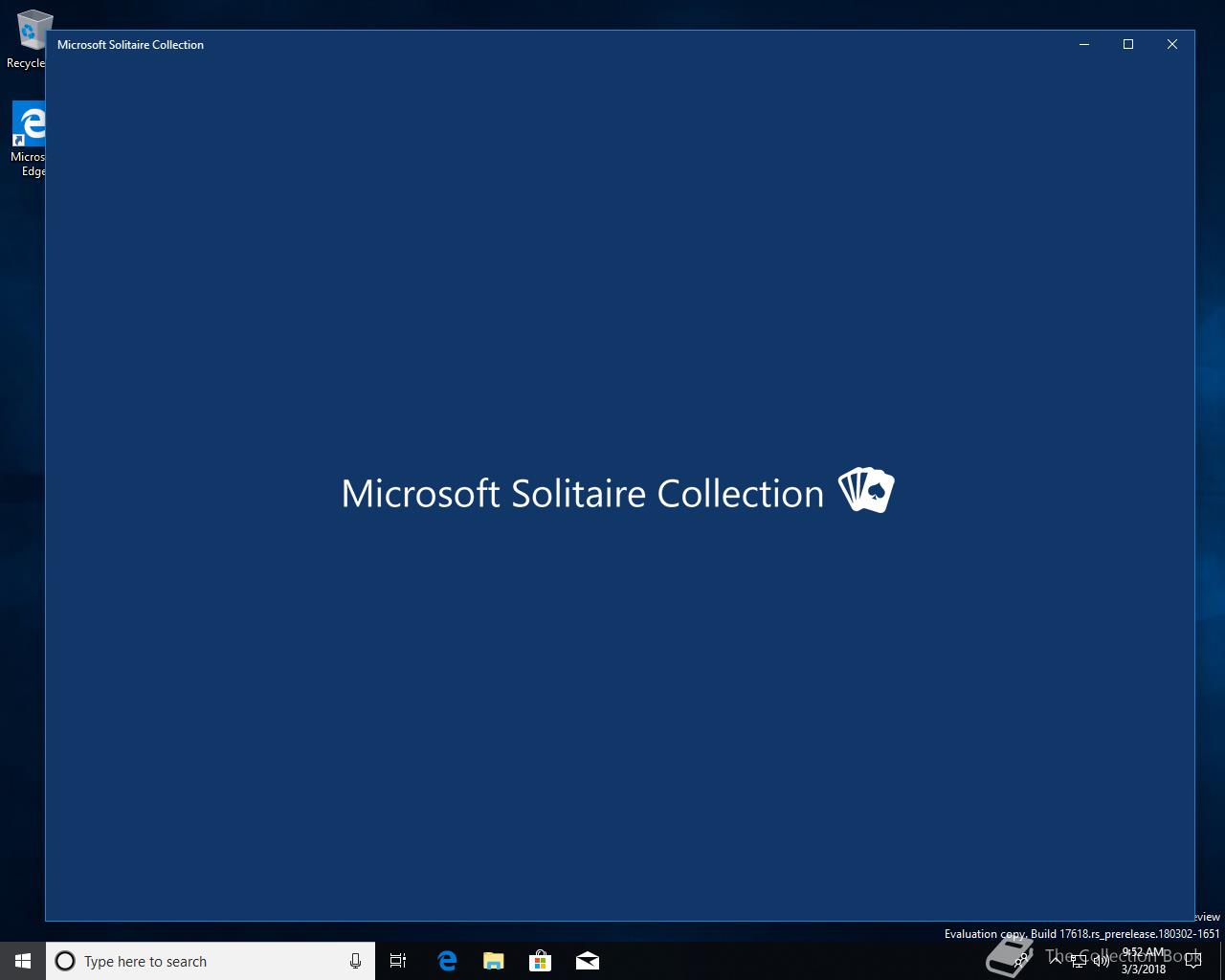Show hidden tray icons chevron

click(1056, 960)
